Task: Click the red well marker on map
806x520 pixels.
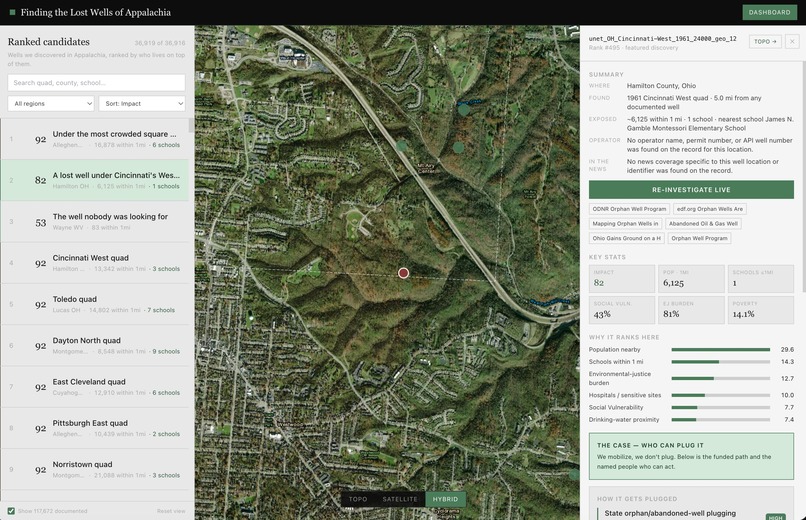Action: tap(404, 273)
